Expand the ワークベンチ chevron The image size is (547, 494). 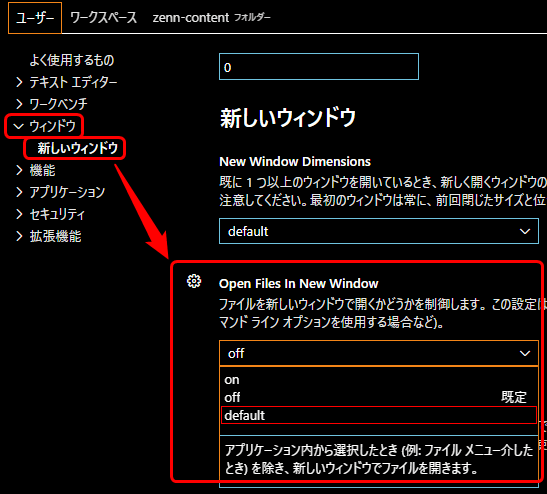pyautogui.click(x=19, y=104)
